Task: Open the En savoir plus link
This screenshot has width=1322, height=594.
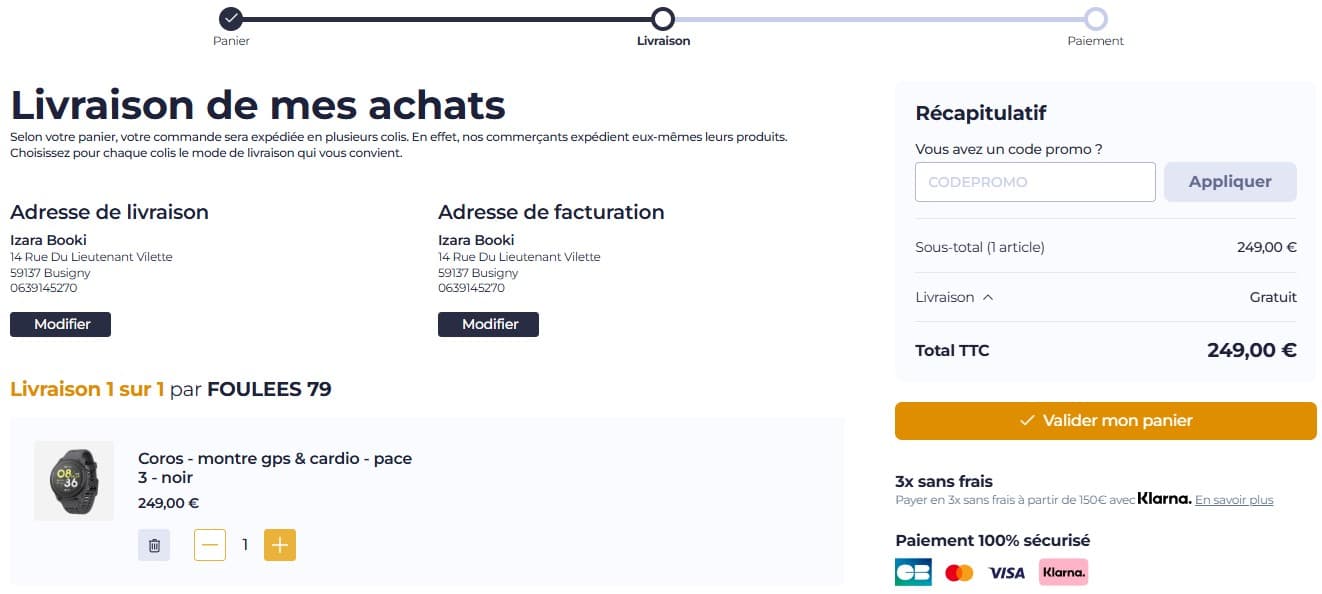Action: 1234,500
